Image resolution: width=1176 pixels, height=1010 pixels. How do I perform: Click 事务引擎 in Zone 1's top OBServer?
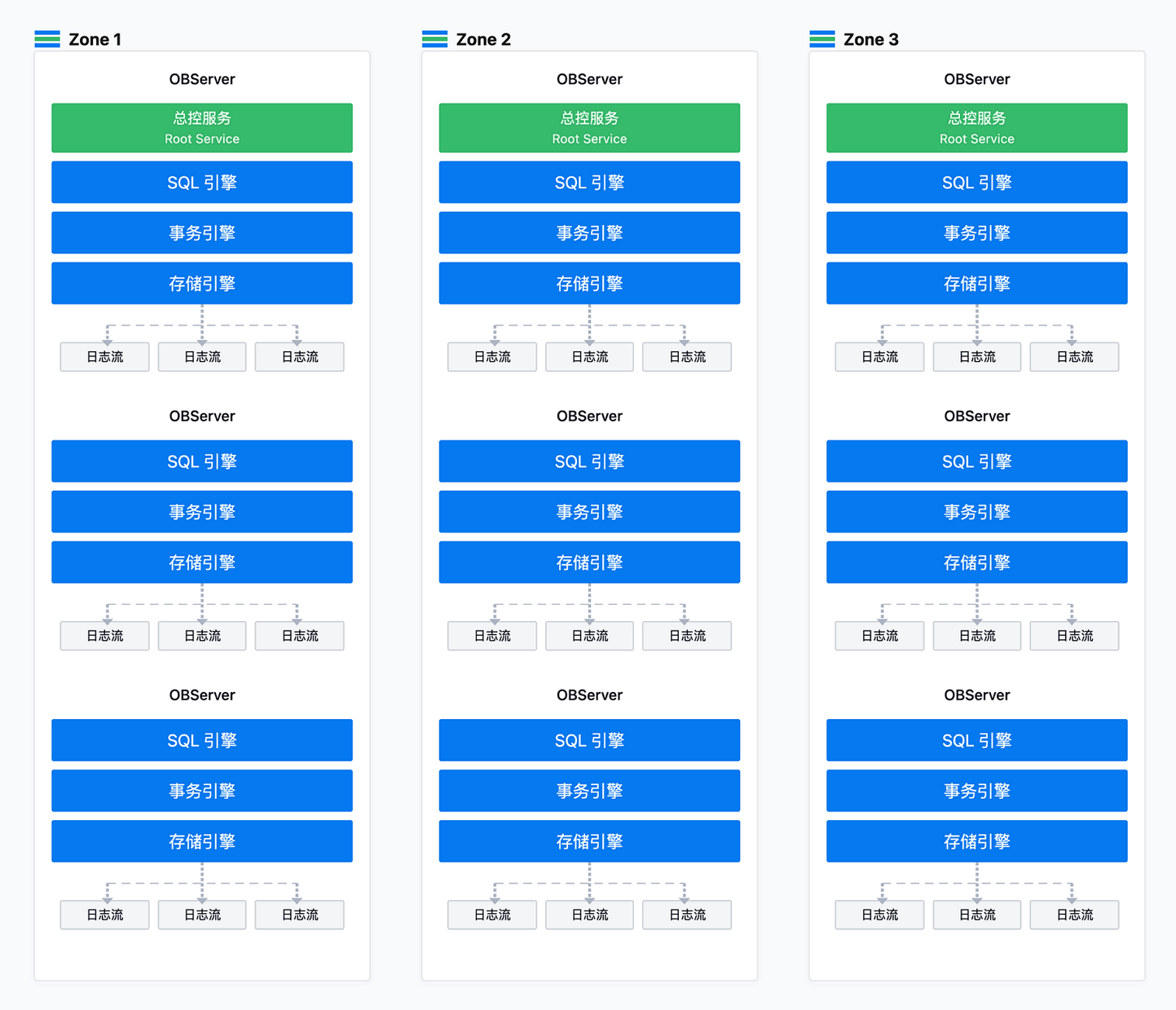pos(202,233)
